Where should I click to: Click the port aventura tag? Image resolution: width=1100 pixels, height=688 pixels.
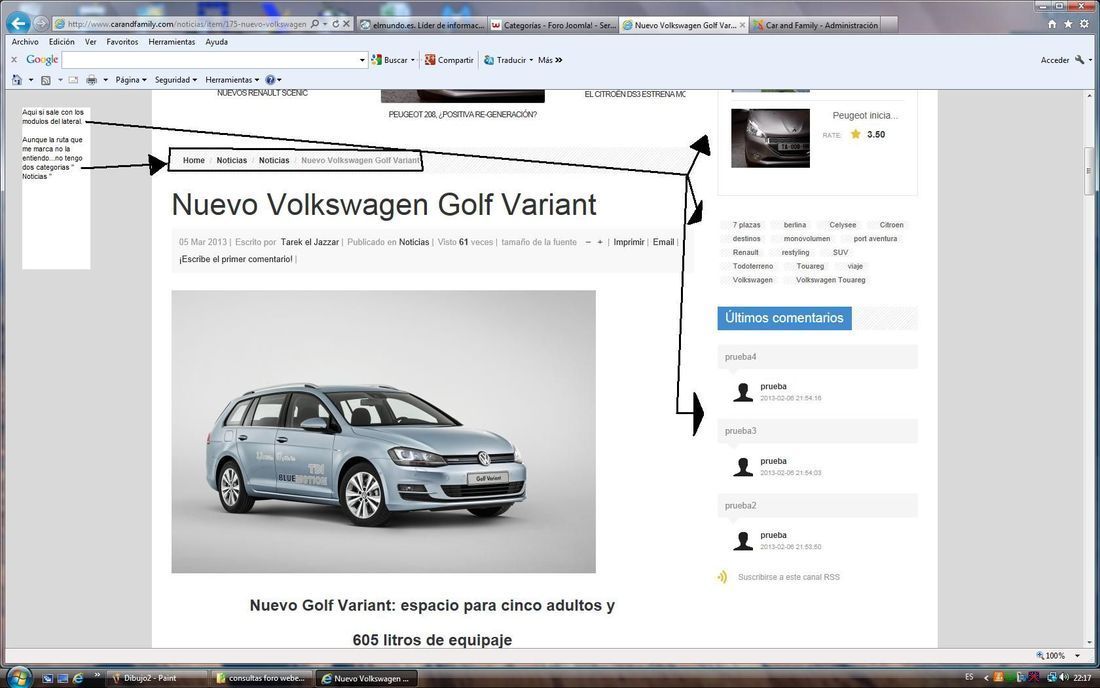[x=875, y=238]
